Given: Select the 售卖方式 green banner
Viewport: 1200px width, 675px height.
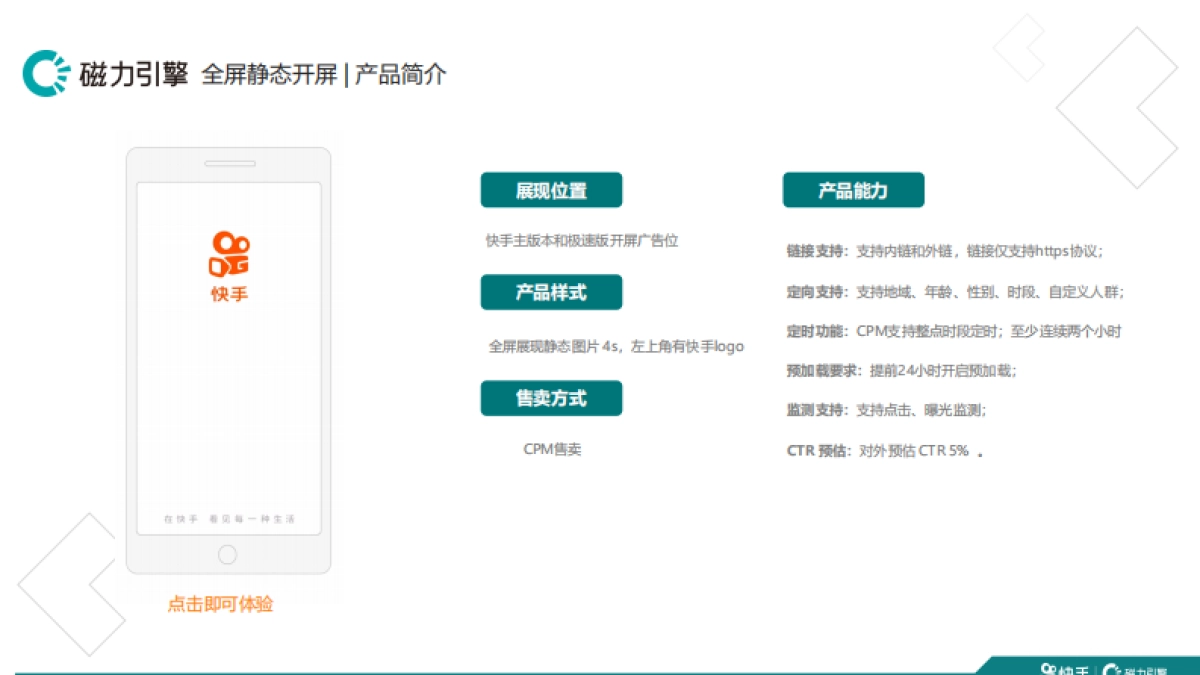Looking at the screenshot, I should click(x=551, y=398).
